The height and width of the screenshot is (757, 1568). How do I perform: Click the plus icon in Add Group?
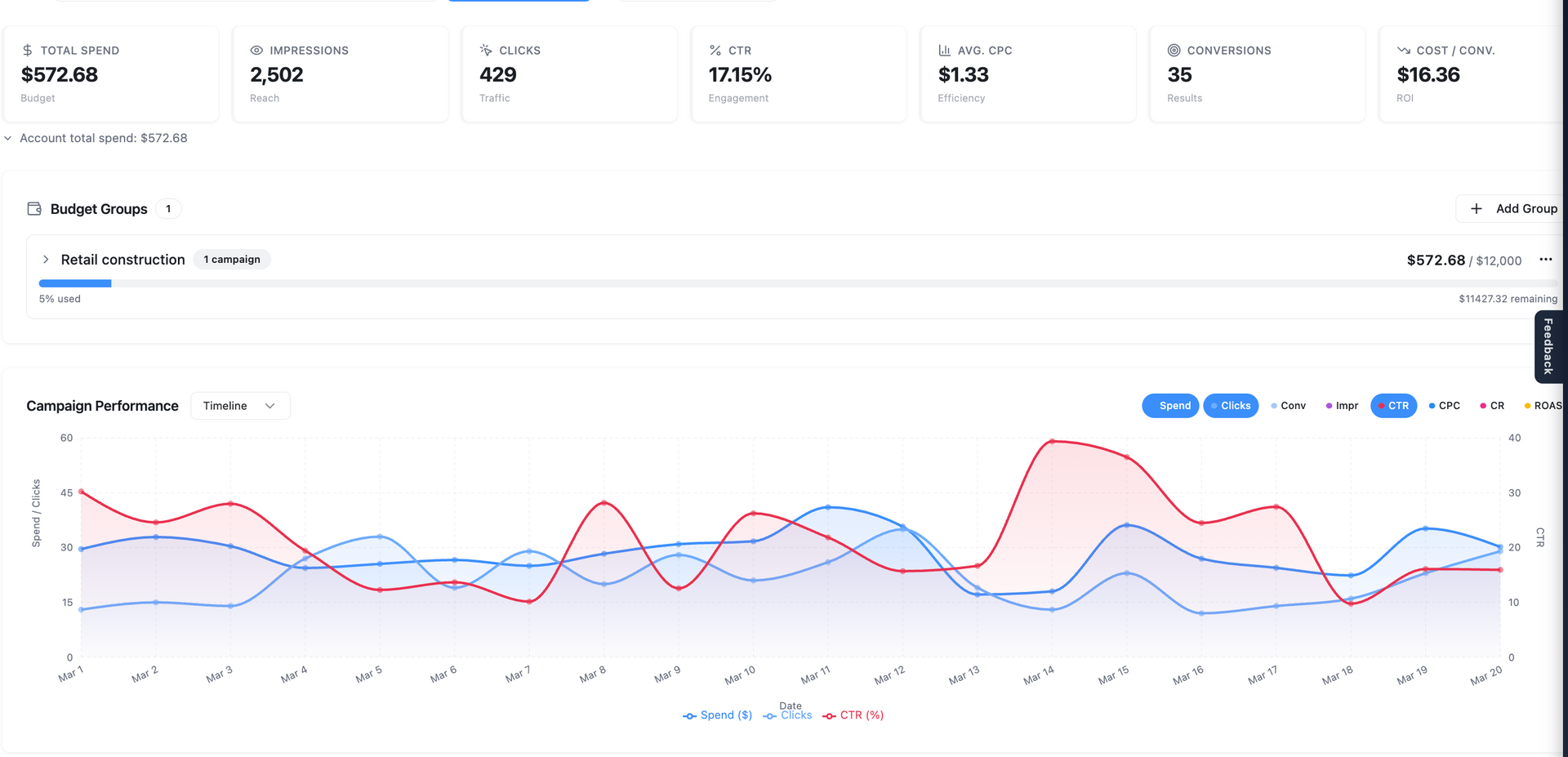pyautogui.click(x=1477, y=209)
